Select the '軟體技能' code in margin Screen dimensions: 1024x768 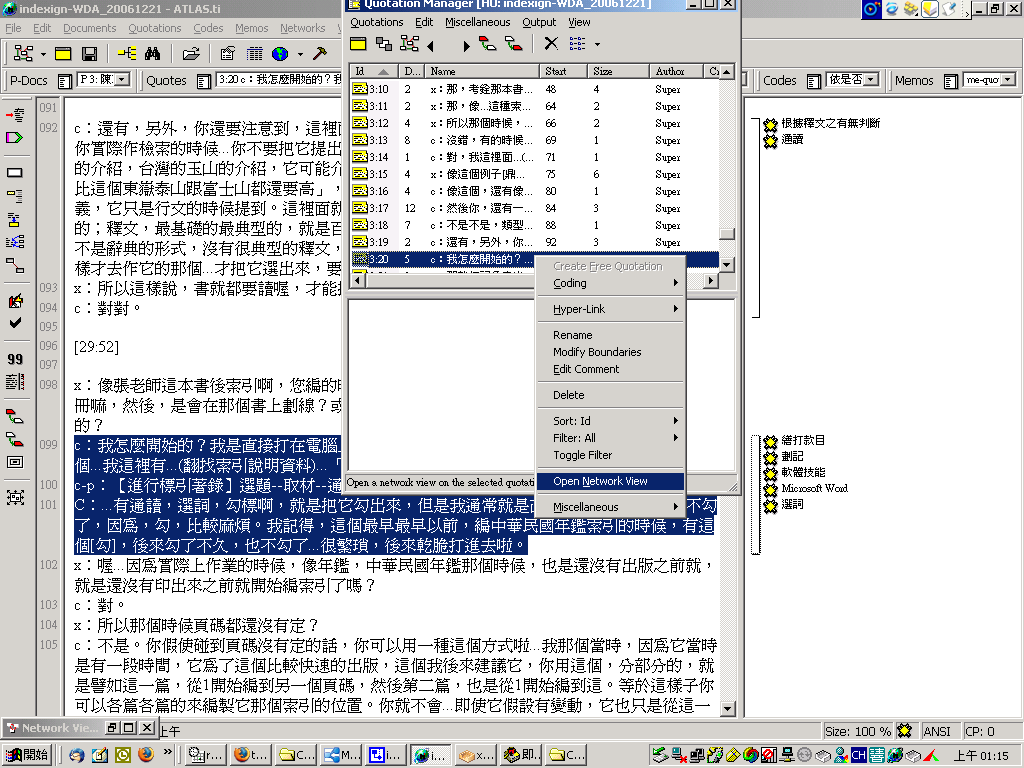(x=803, y=472)
